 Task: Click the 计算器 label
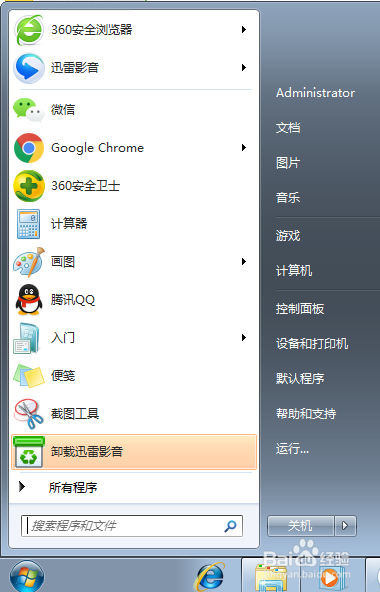tap(69, 224)
